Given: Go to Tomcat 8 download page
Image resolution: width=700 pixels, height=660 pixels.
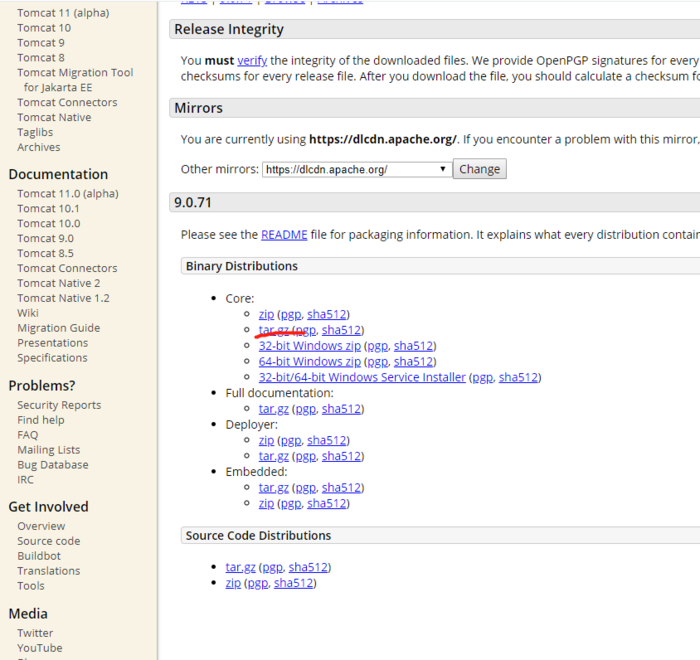Looking at the screenshot, I should pyautogui.click(x=41, y=58).
